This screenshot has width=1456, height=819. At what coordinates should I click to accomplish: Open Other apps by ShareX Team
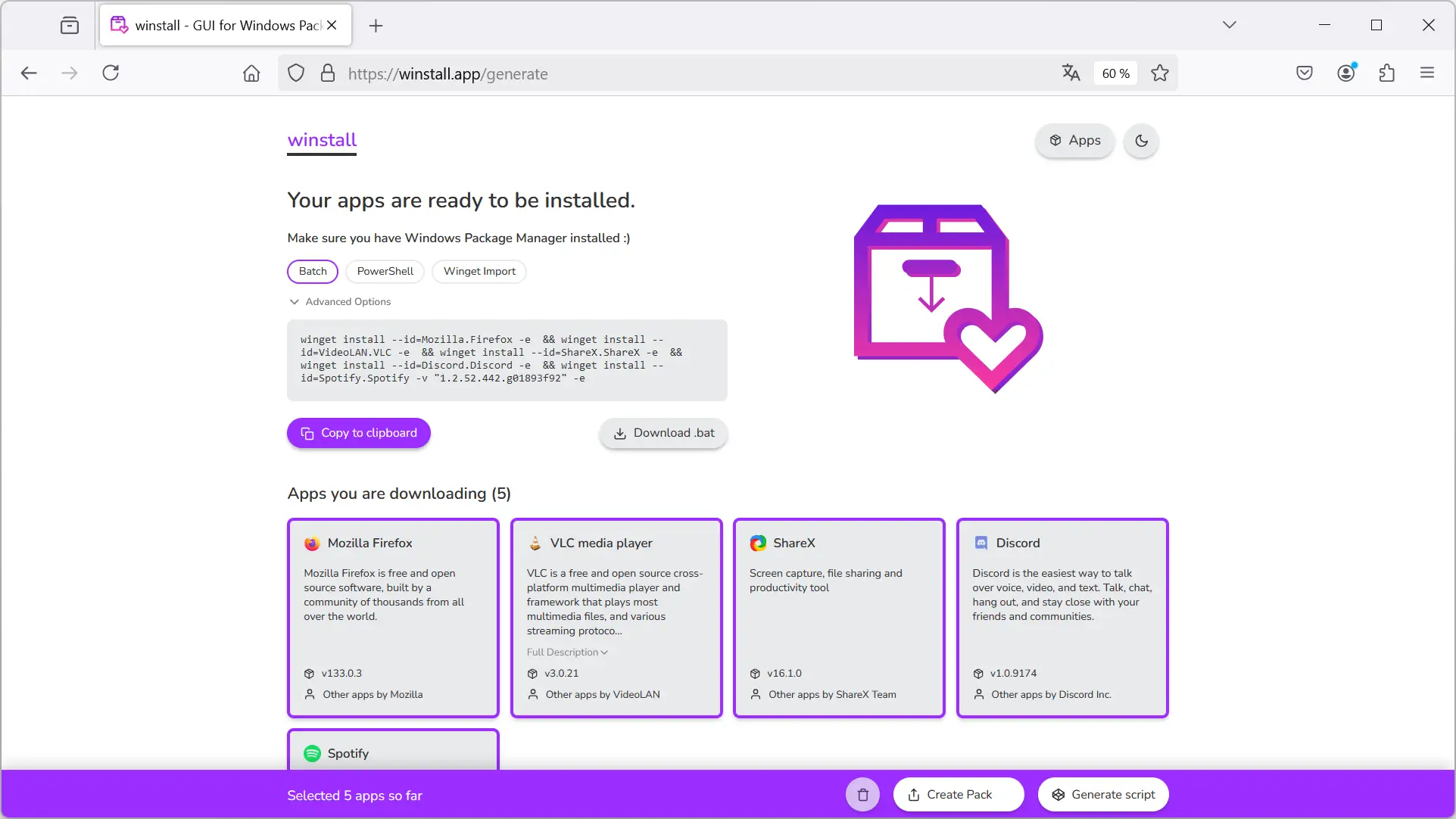pyautogui.click(x=832, y=694)
